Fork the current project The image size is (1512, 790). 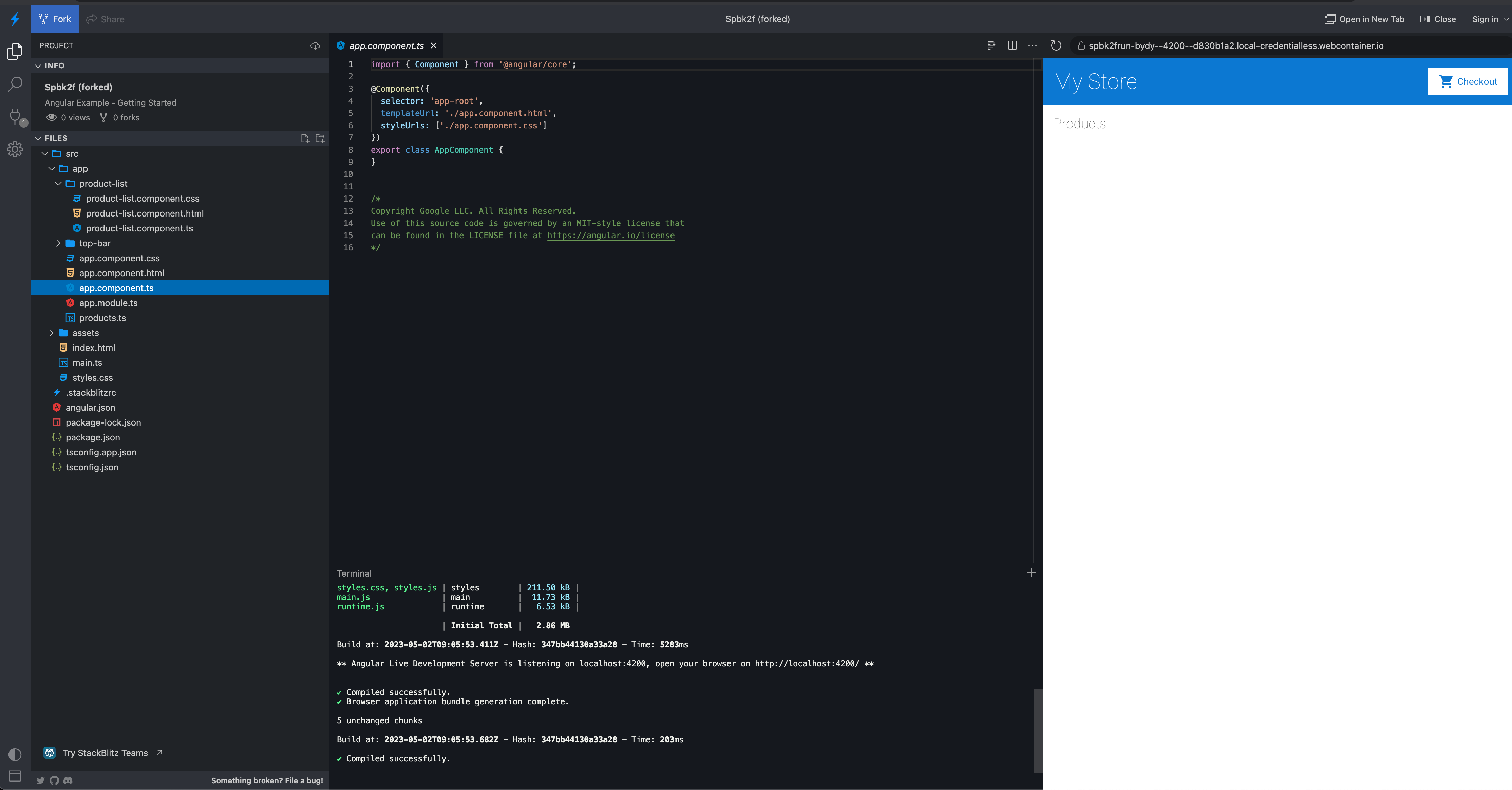55,18
